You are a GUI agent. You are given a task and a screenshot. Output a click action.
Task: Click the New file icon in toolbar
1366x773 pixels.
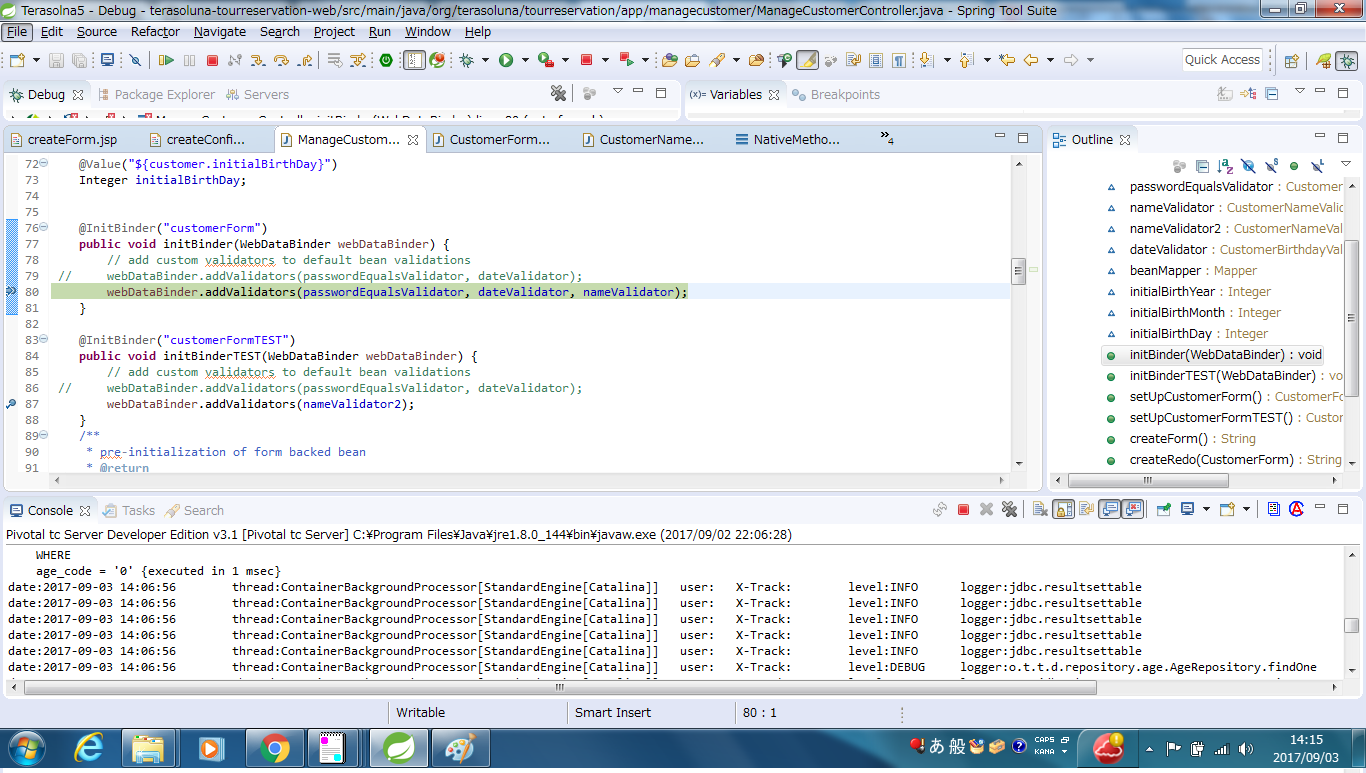pyautogui.click(x=17, y=60)
